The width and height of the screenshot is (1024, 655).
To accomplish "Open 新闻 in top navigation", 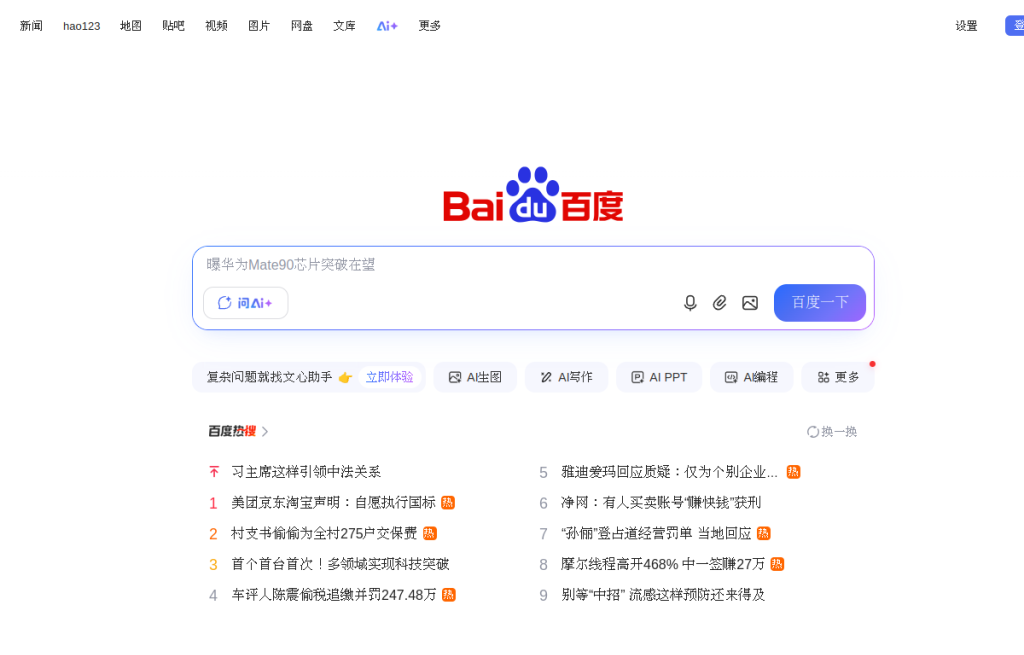I will click(x=31, y=26).
